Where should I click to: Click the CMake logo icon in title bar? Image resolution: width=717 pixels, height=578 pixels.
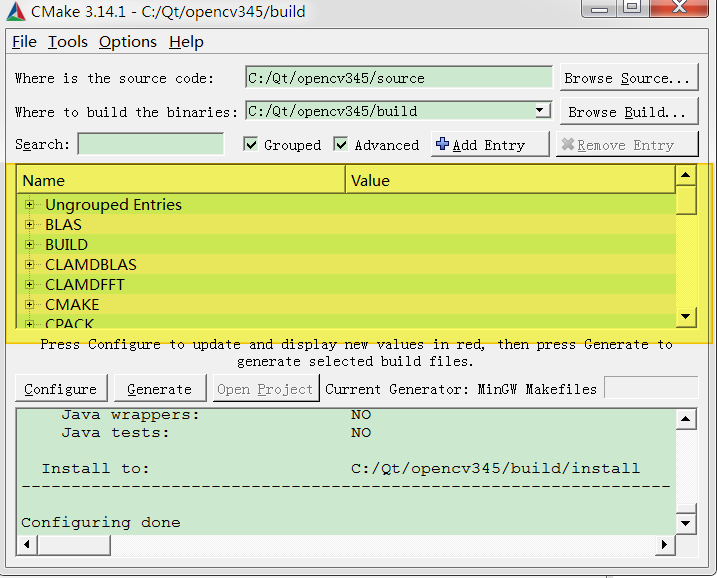pyautogui.click(x=16, y=11)
